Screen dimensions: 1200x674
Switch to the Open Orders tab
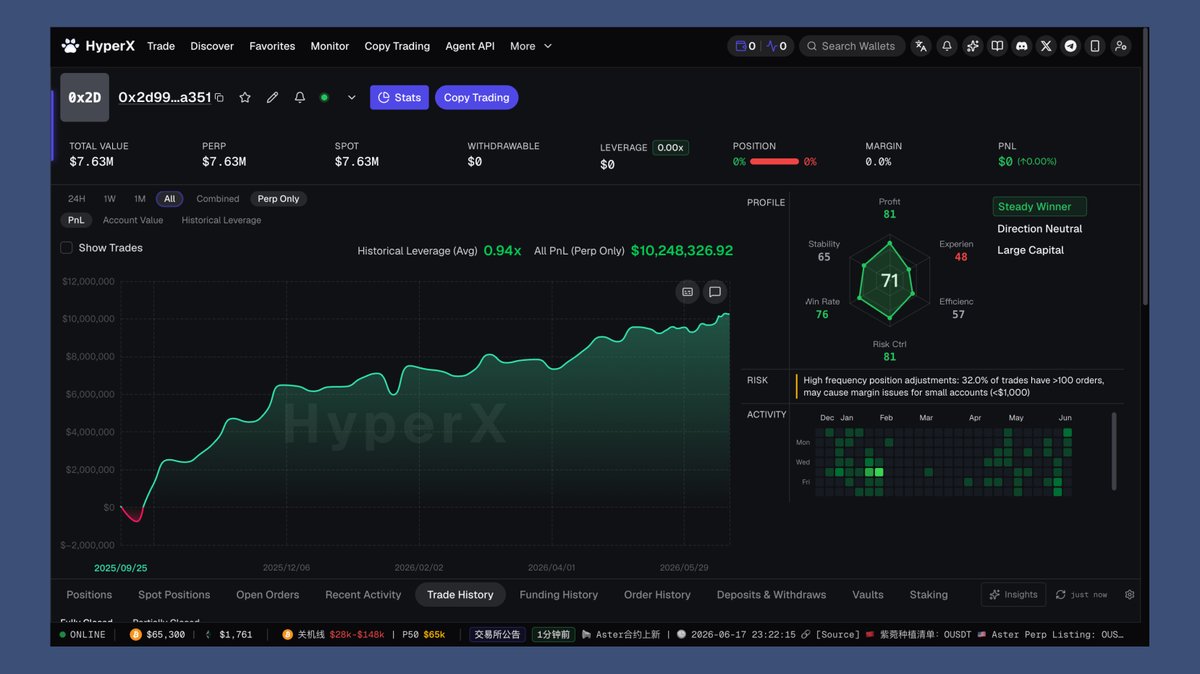pyautogui.click(x=268, y=595)
